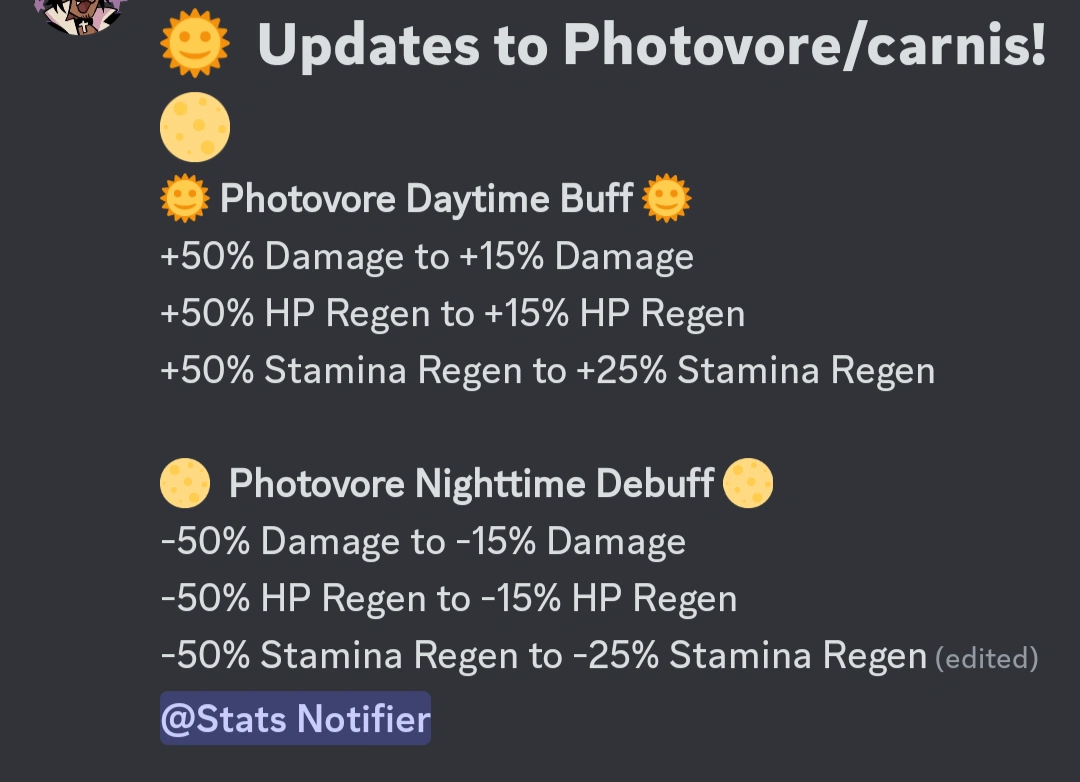Click the highlighted Stats Notifier mention background
Viewport: 1080px width, 782px height.
click(294, 718)
